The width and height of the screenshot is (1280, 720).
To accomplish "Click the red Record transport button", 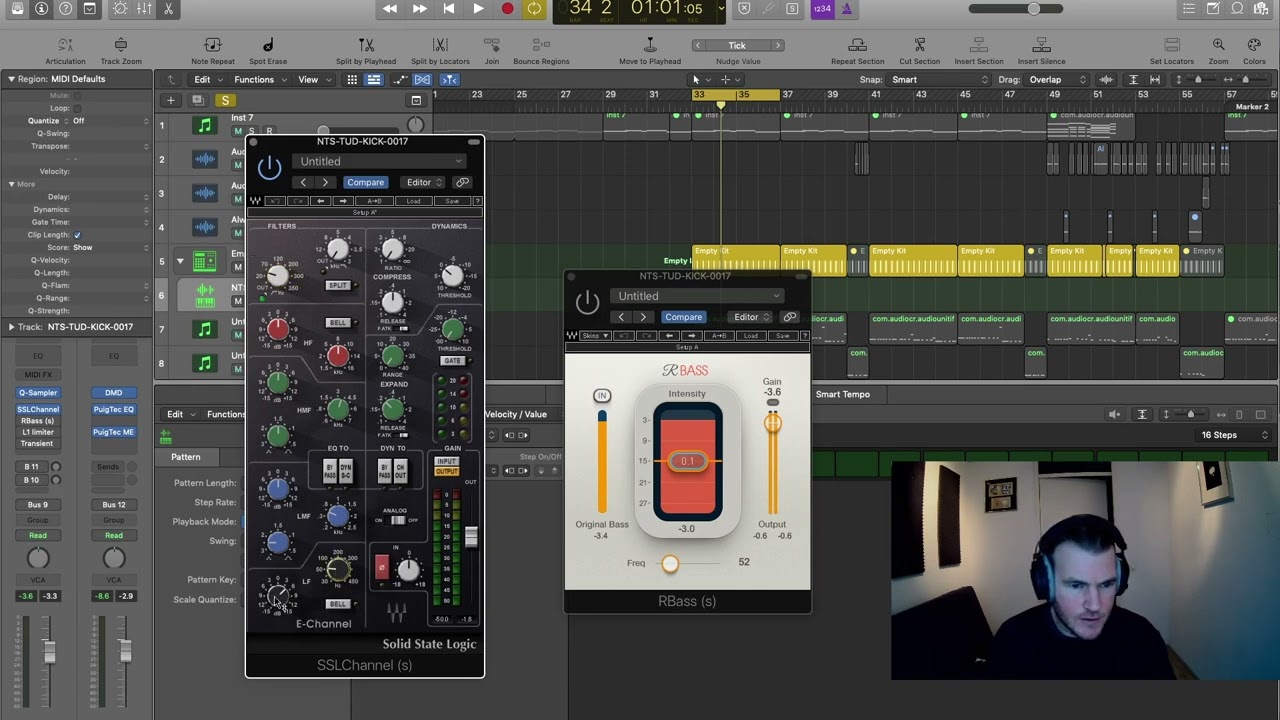I will coord(507,9).
